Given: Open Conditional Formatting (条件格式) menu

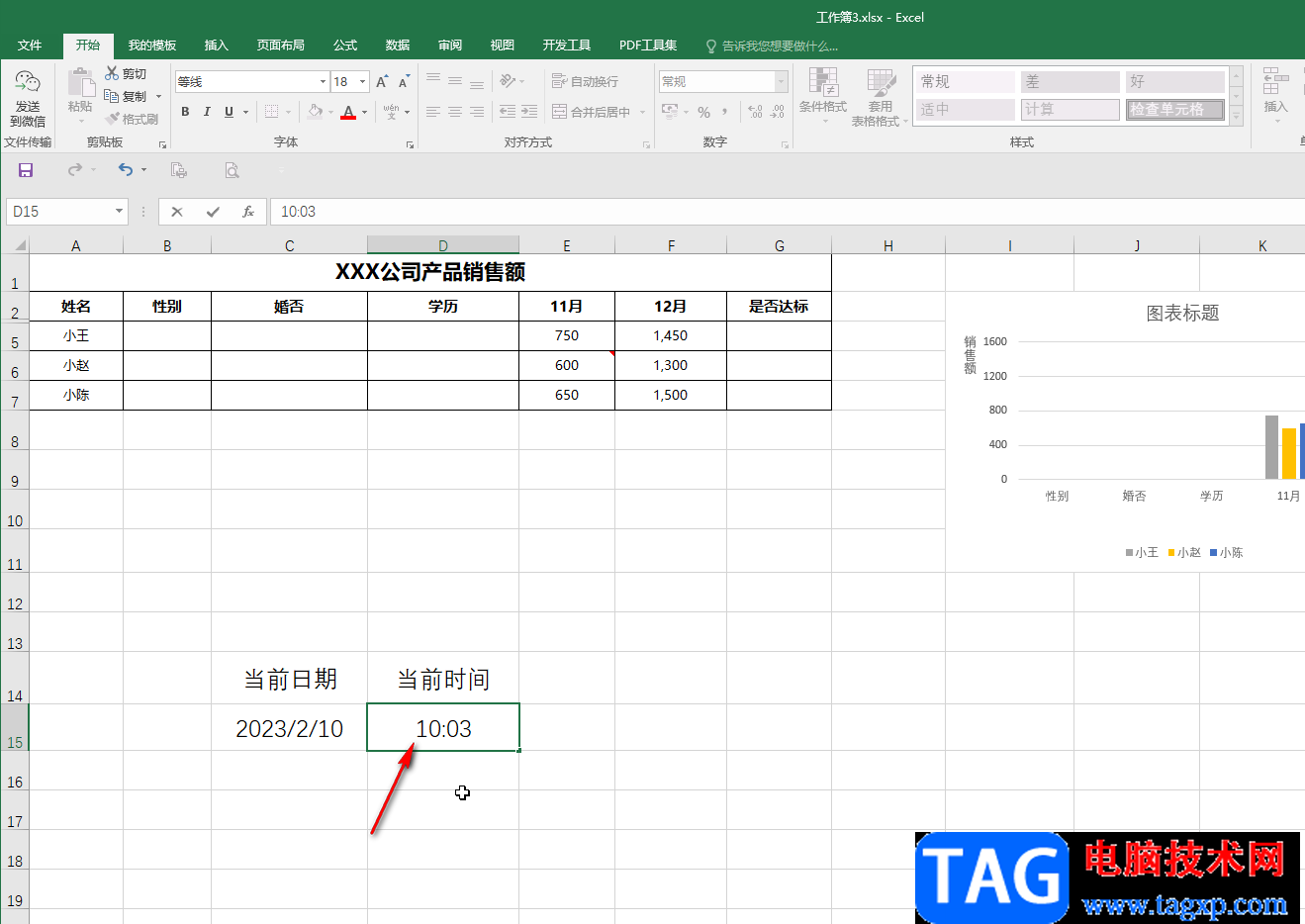Looking at the screenshot, I should tap(823, 97).
